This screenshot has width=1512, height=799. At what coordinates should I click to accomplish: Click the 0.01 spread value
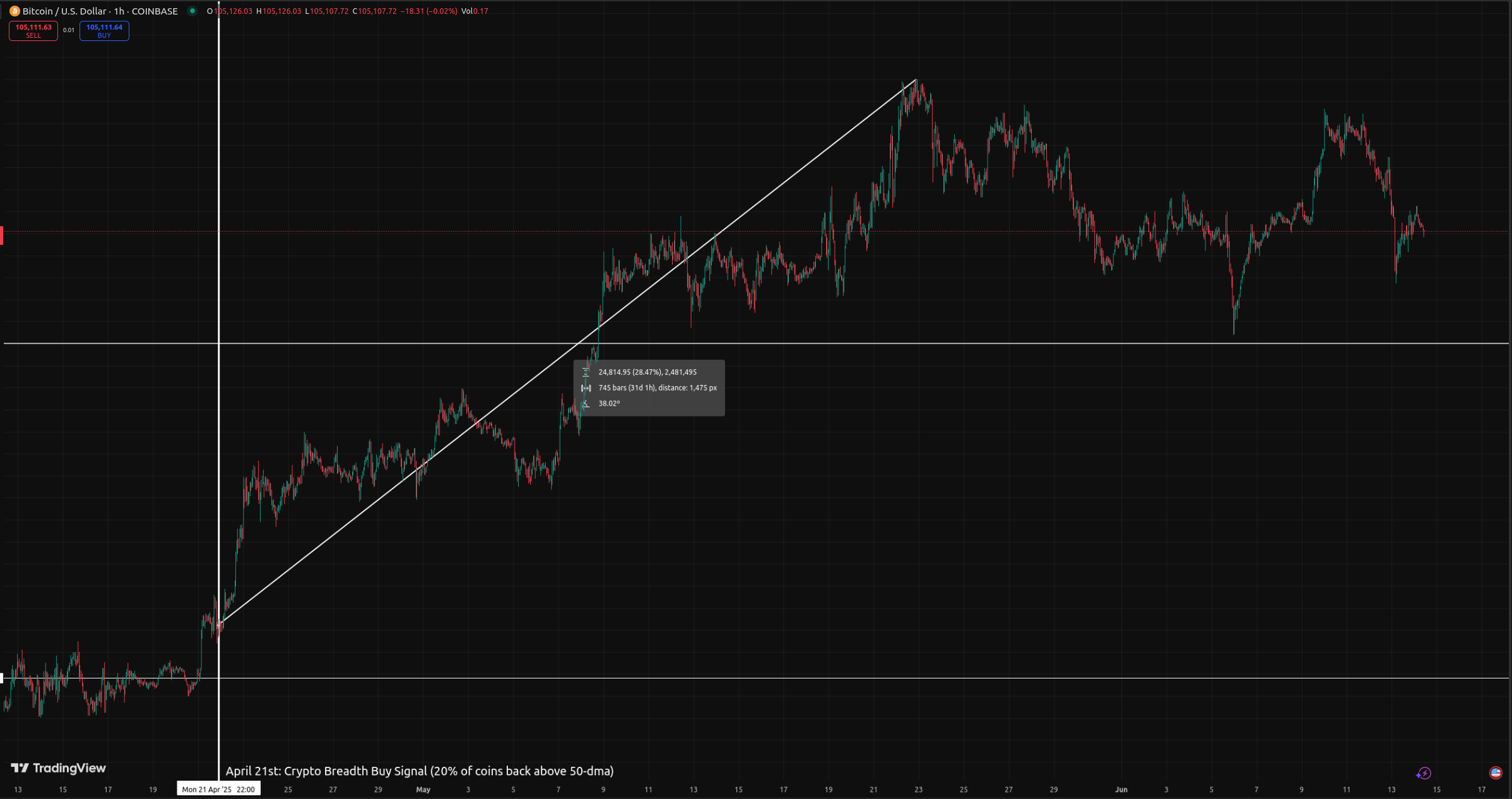coord(69,30)
